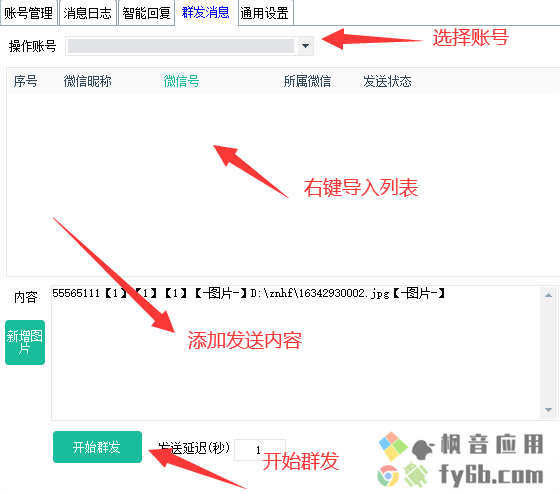This screenshot has width=560, height=494.
Task: Click the content box scroll up arrow
Action: click(549, 295)
